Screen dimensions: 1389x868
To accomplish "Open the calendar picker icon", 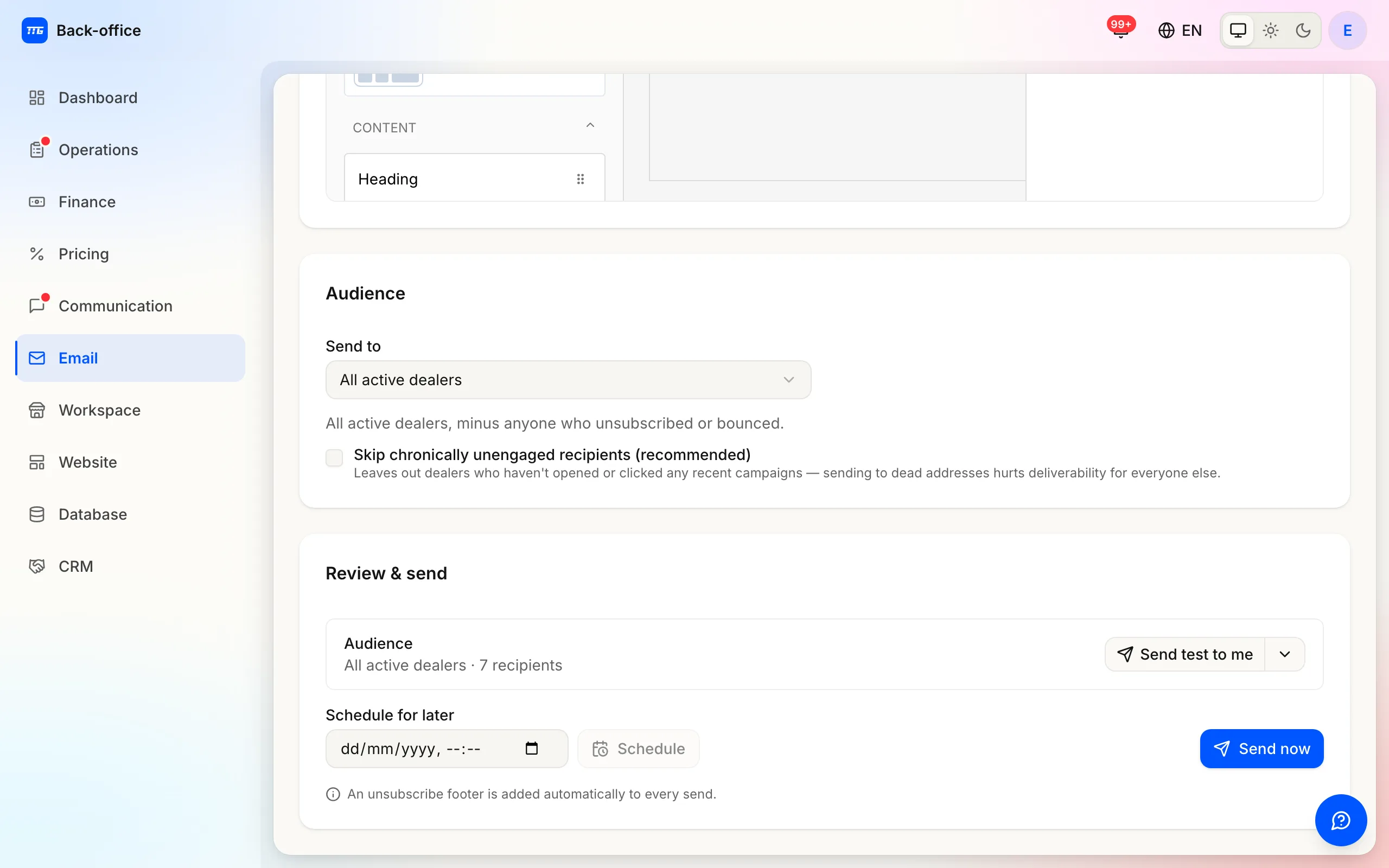I will click(532, 749).
